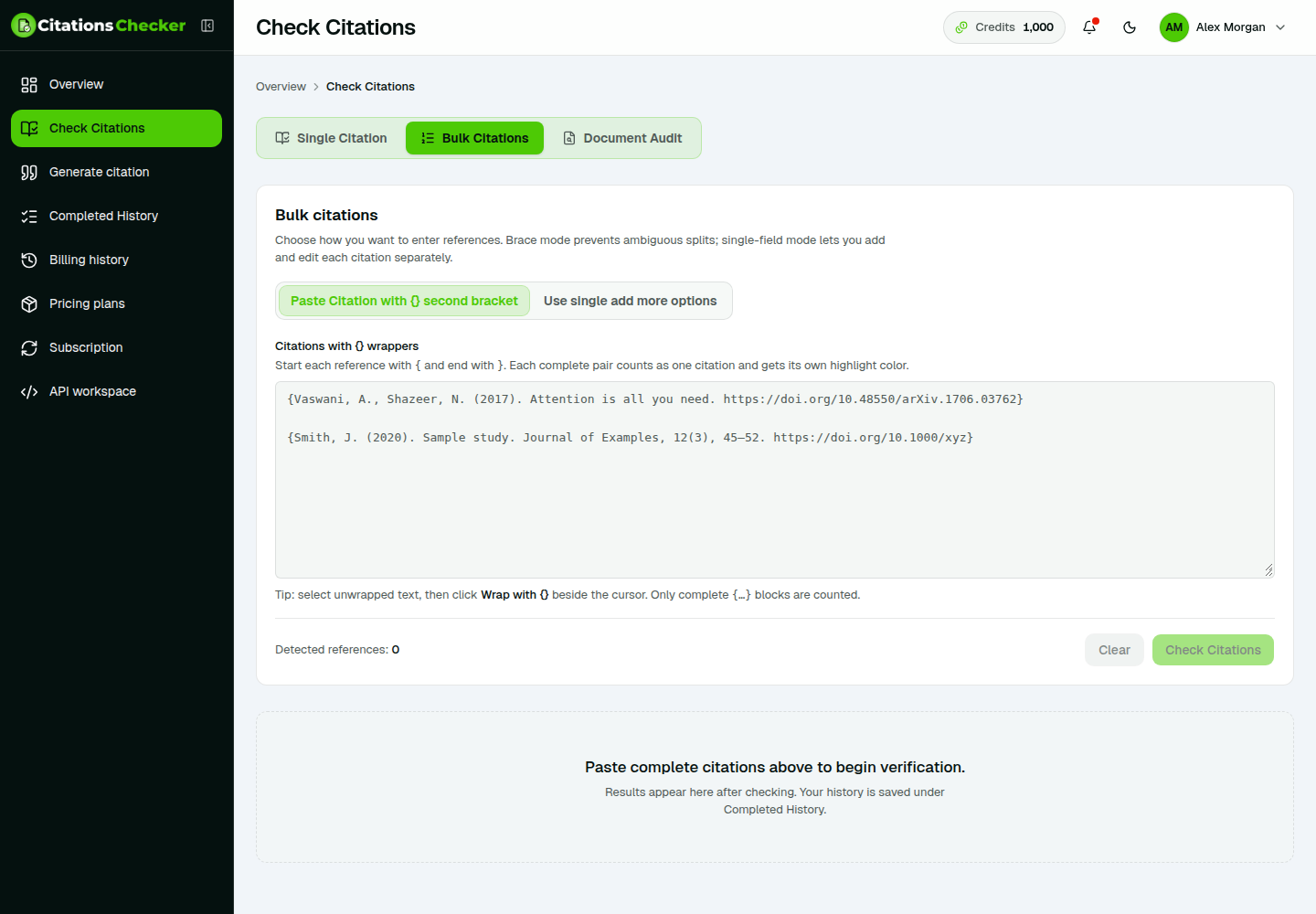1316x914 pixels.
Task: Open Generate citation page
Action: point(116,172)
